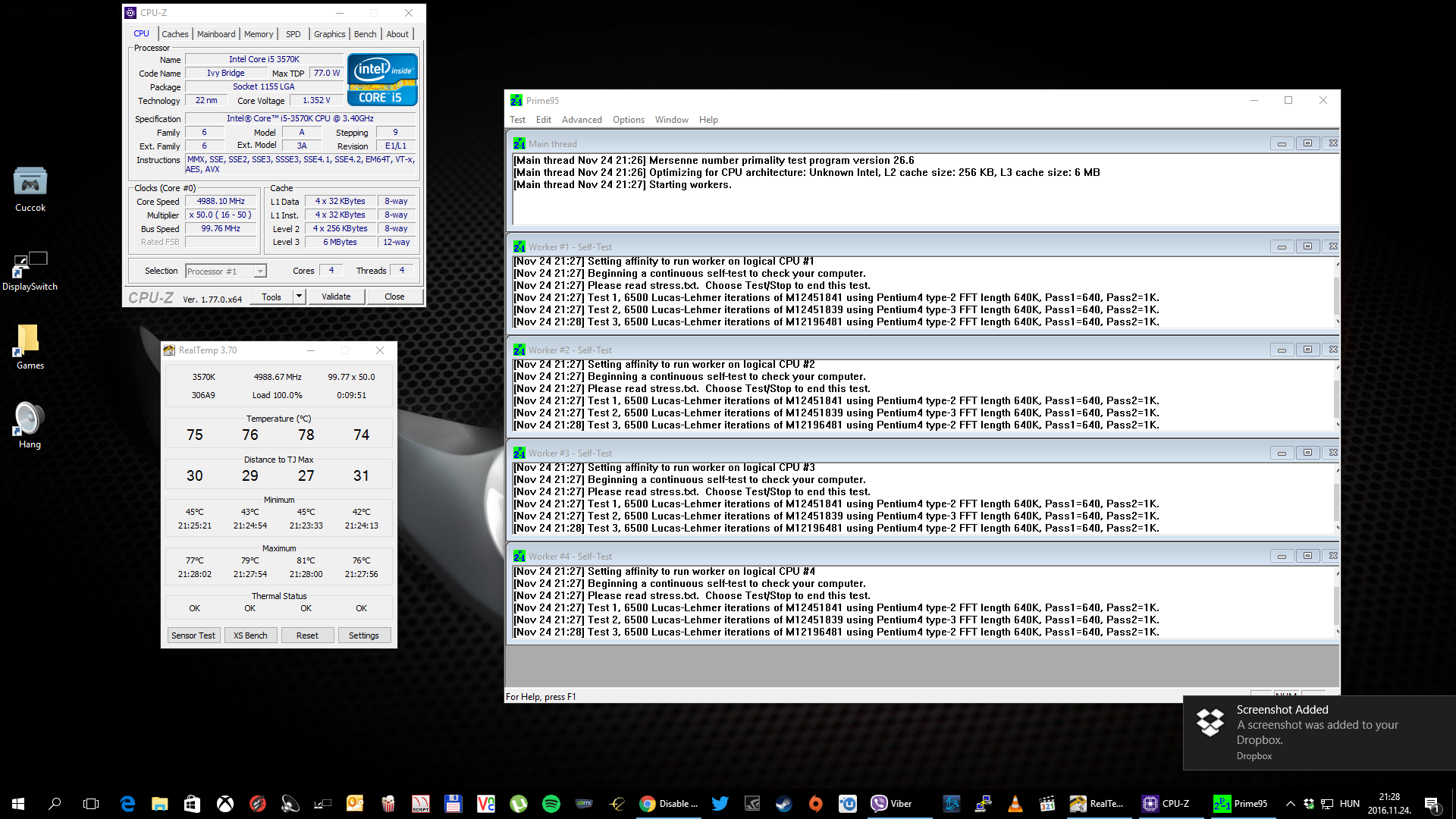
Task: Expand the Processor #1 selection dropdown
Action: 260,271
